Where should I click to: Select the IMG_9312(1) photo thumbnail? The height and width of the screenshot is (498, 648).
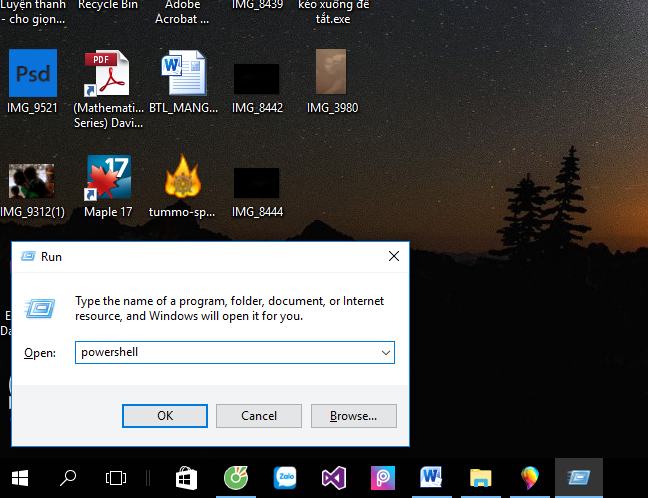point(31,181)
